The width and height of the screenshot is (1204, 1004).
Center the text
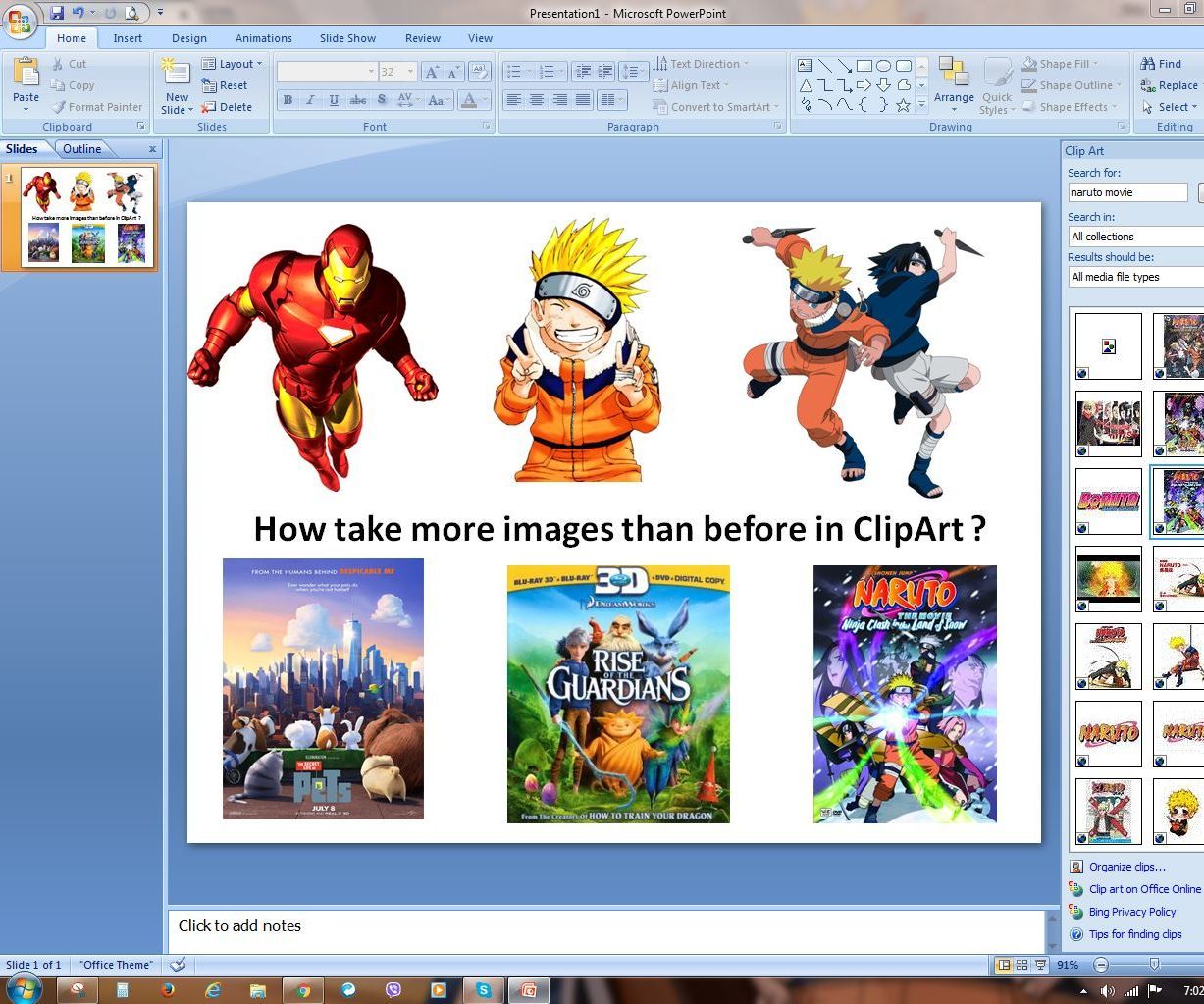coord(537,100)
